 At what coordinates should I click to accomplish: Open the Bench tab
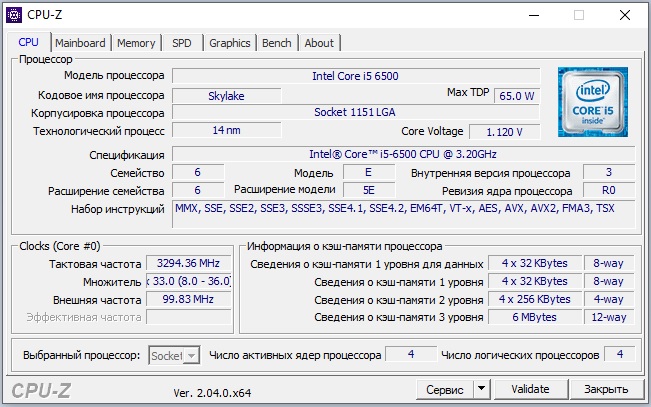(x=277, y=43)
